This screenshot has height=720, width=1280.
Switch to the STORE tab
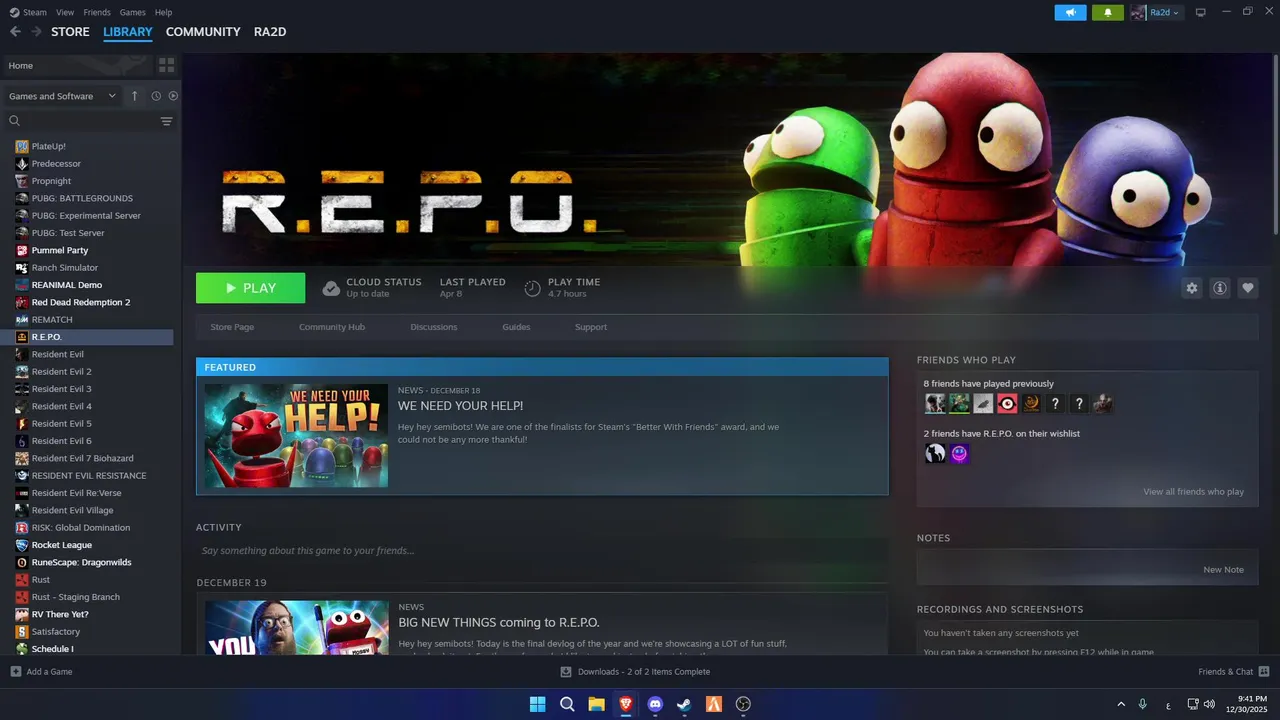[x=70, y=32]
